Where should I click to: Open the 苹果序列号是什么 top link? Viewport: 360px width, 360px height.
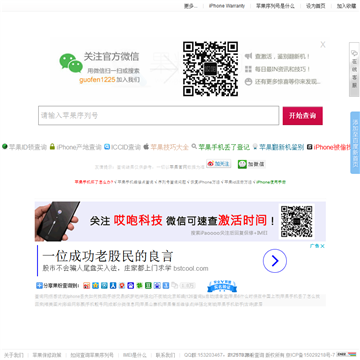coord(275,6)
